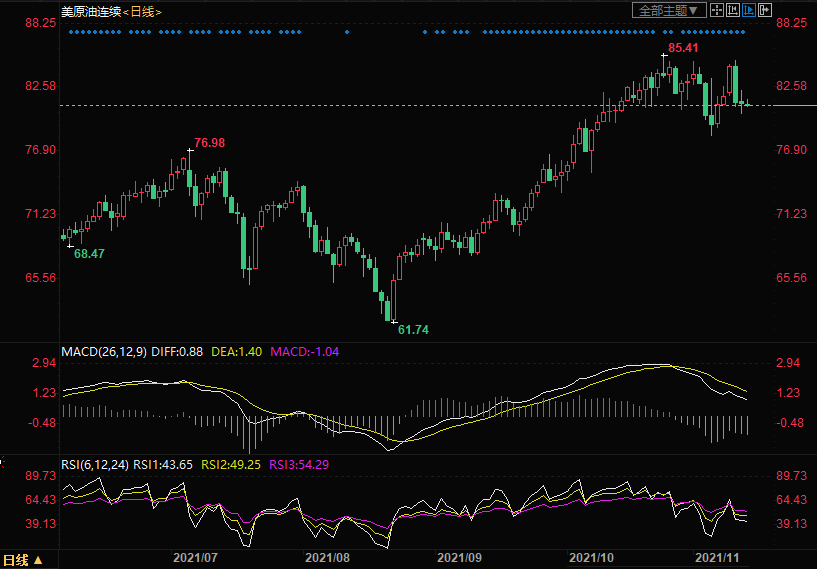Click the rightmost panel arrow icon in toolbar
Screen dimensions: 817x569
coord(765,10)
